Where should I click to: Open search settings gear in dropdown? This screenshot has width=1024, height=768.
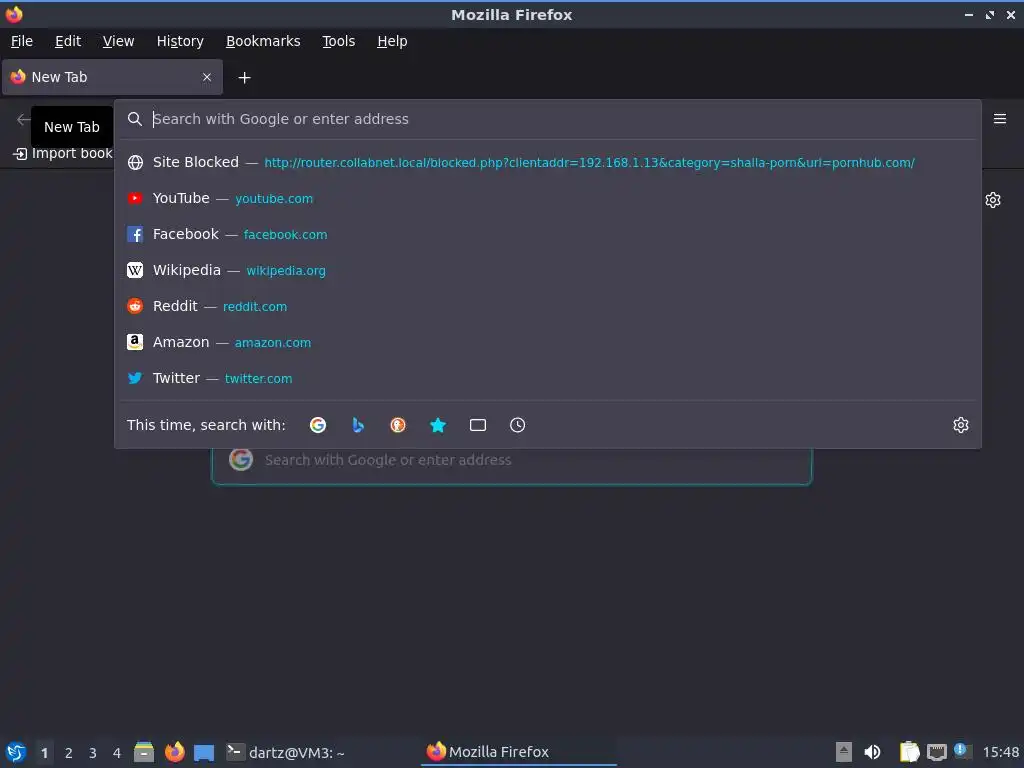point(960,425)
